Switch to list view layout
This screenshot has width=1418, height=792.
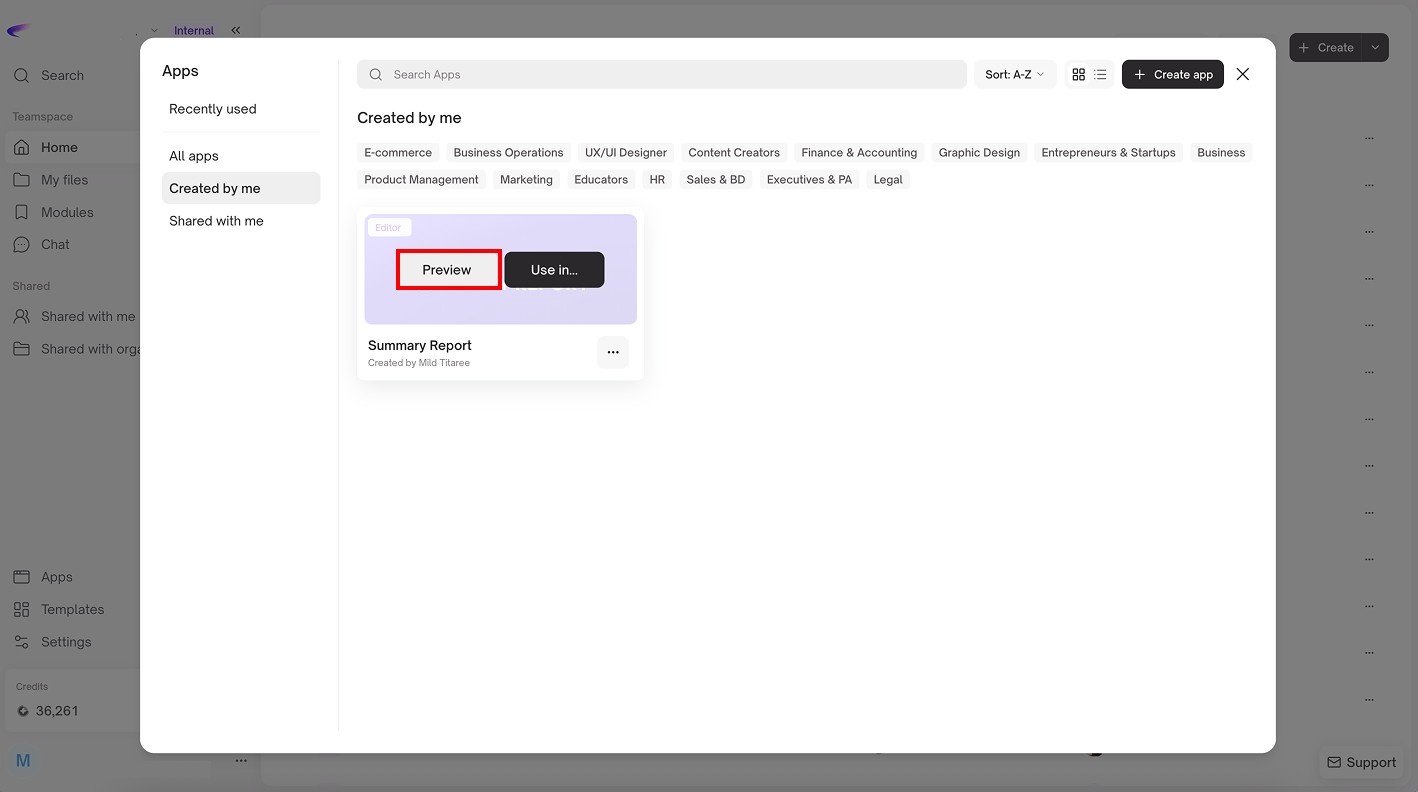pos(1100,75)
